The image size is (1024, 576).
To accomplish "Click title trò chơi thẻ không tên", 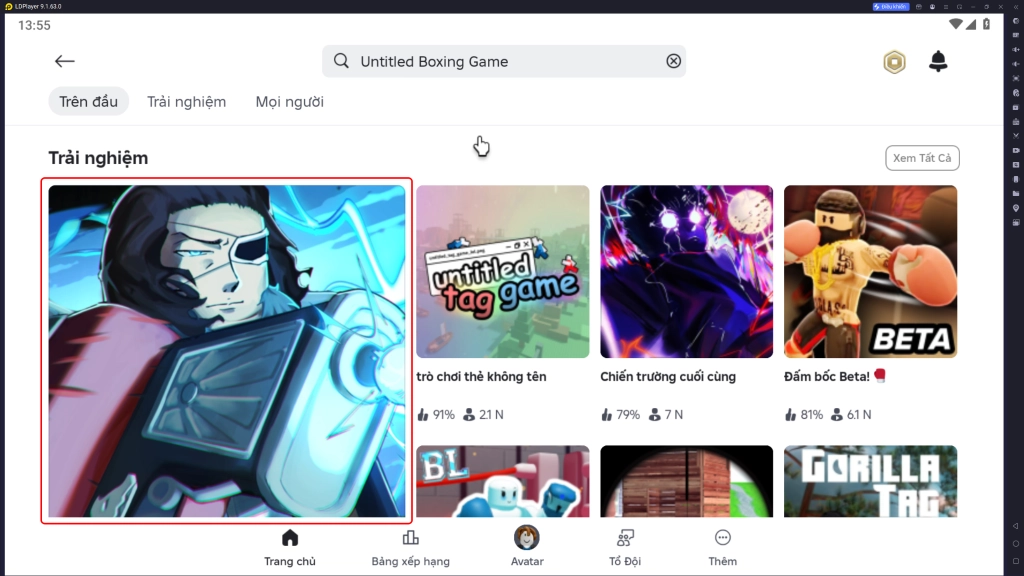I will coord(481,377).
